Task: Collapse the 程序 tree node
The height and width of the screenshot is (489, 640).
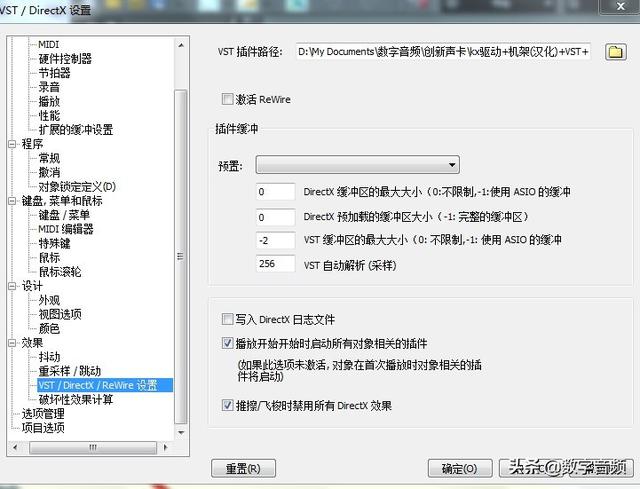Action: pyautogui.click(x=12, y=144)
